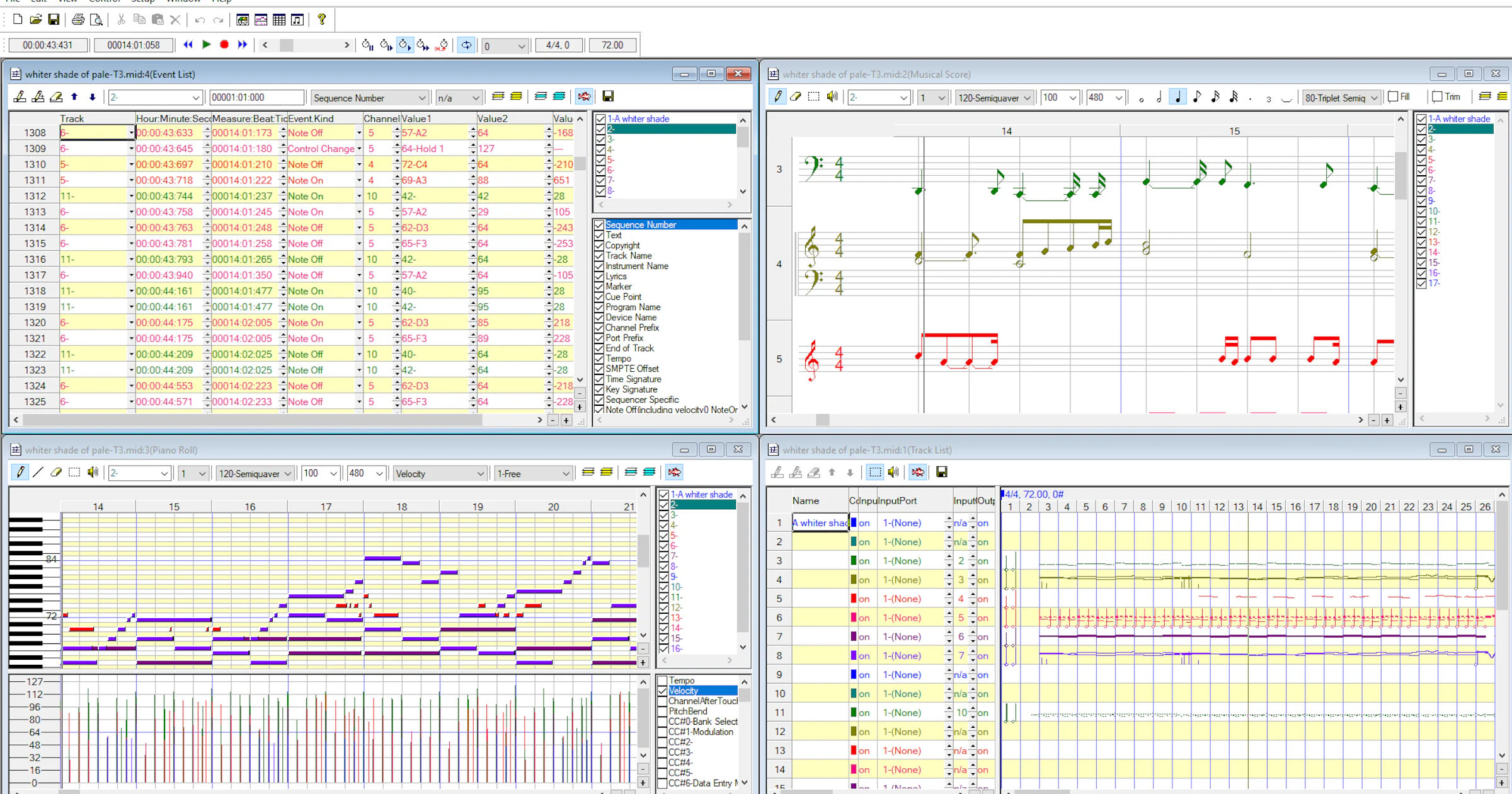Fast forward with the double arrow button
Viewport: 1512px width, 794px height.
coord(243,45)
